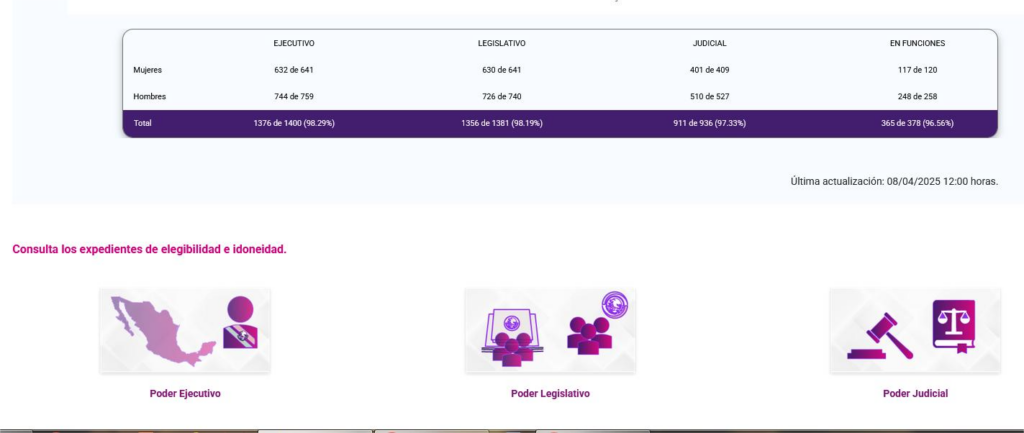This screenshot has width=1024, height=433.
Task: Select the LEGISLATIVO column header
Action: click(501, 44)
